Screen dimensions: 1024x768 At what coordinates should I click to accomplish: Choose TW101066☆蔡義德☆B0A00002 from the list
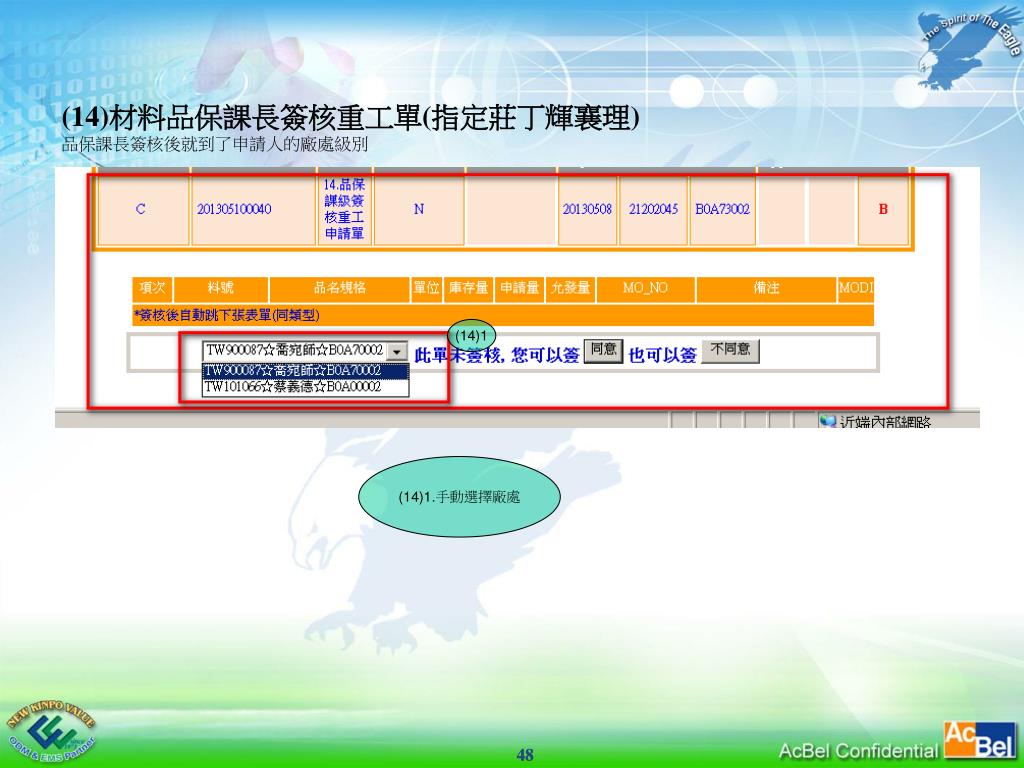pyautogui.click(x=306, y=387)
